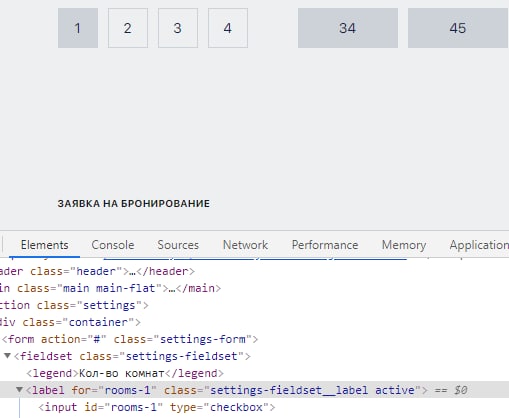Viewport: 509px width, 418px height.
Task: Collapse the label for="rooms-1" node
Action: 19,390
